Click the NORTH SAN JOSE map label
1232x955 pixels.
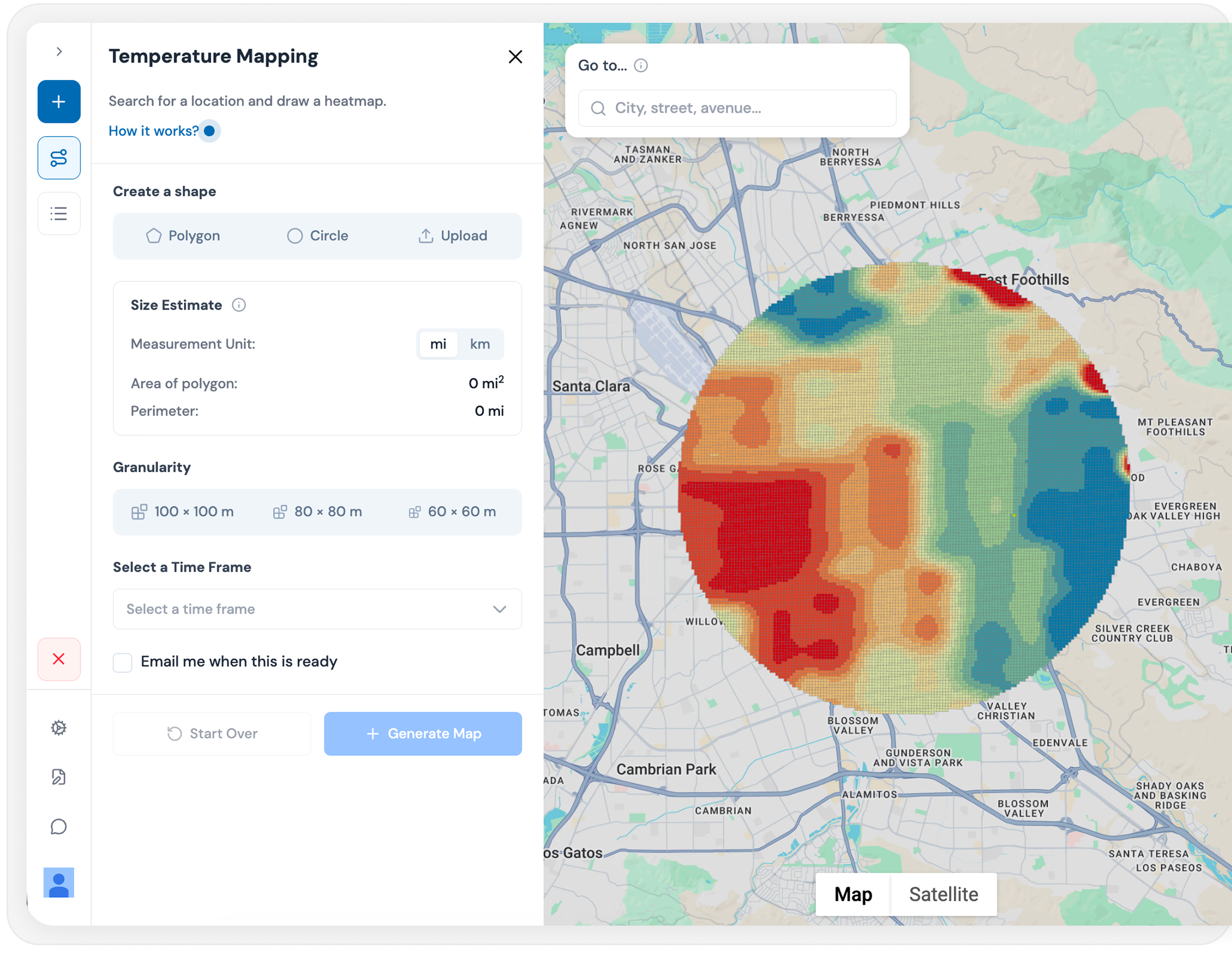tap(670, 246)
